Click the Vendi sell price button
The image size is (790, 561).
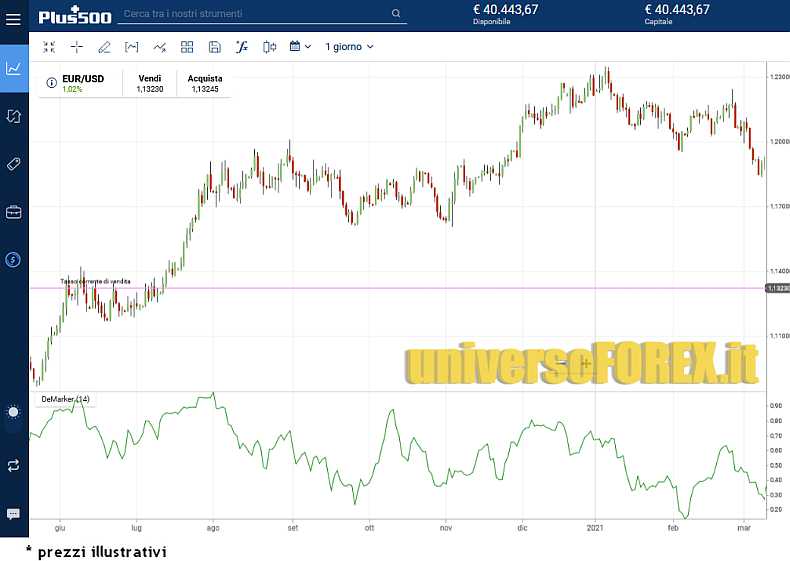click(x=150, y=84)
